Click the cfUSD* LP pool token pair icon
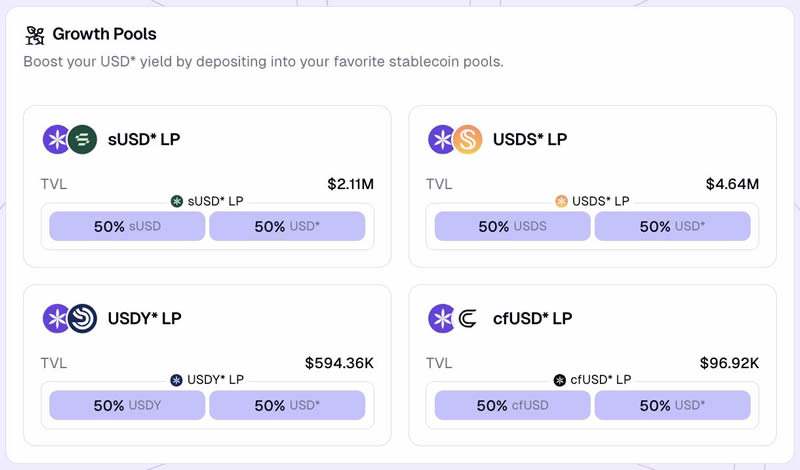 coord(455,318)
